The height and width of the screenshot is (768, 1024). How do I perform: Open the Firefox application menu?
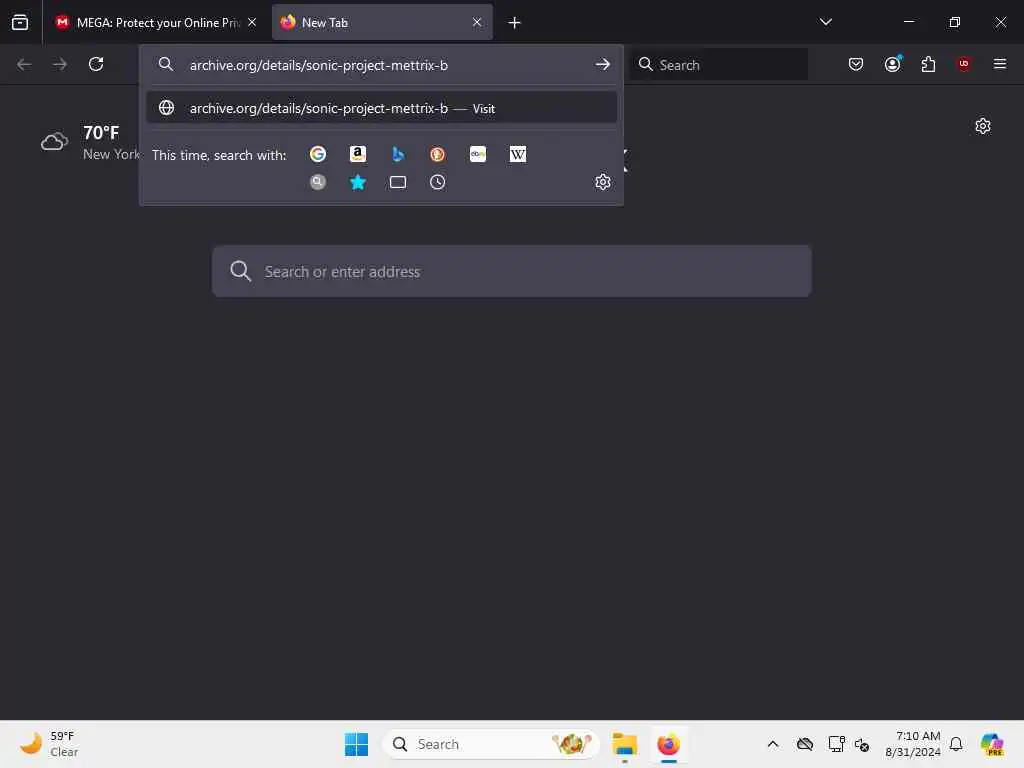1000,64
